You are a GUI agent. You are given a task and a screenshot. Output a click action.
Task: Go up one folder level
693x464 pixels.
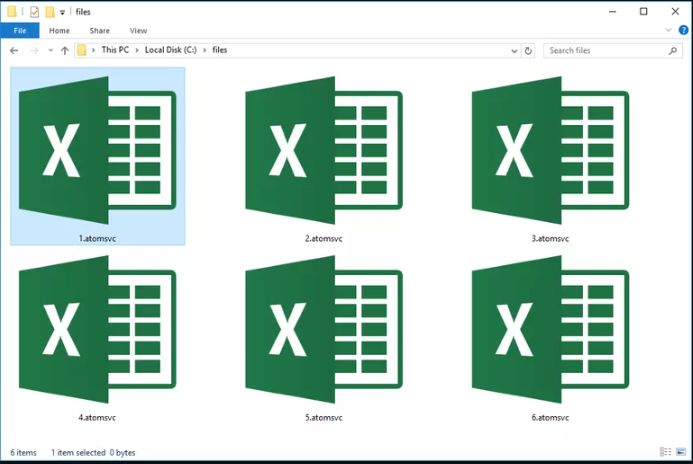(x=65, y=50)
